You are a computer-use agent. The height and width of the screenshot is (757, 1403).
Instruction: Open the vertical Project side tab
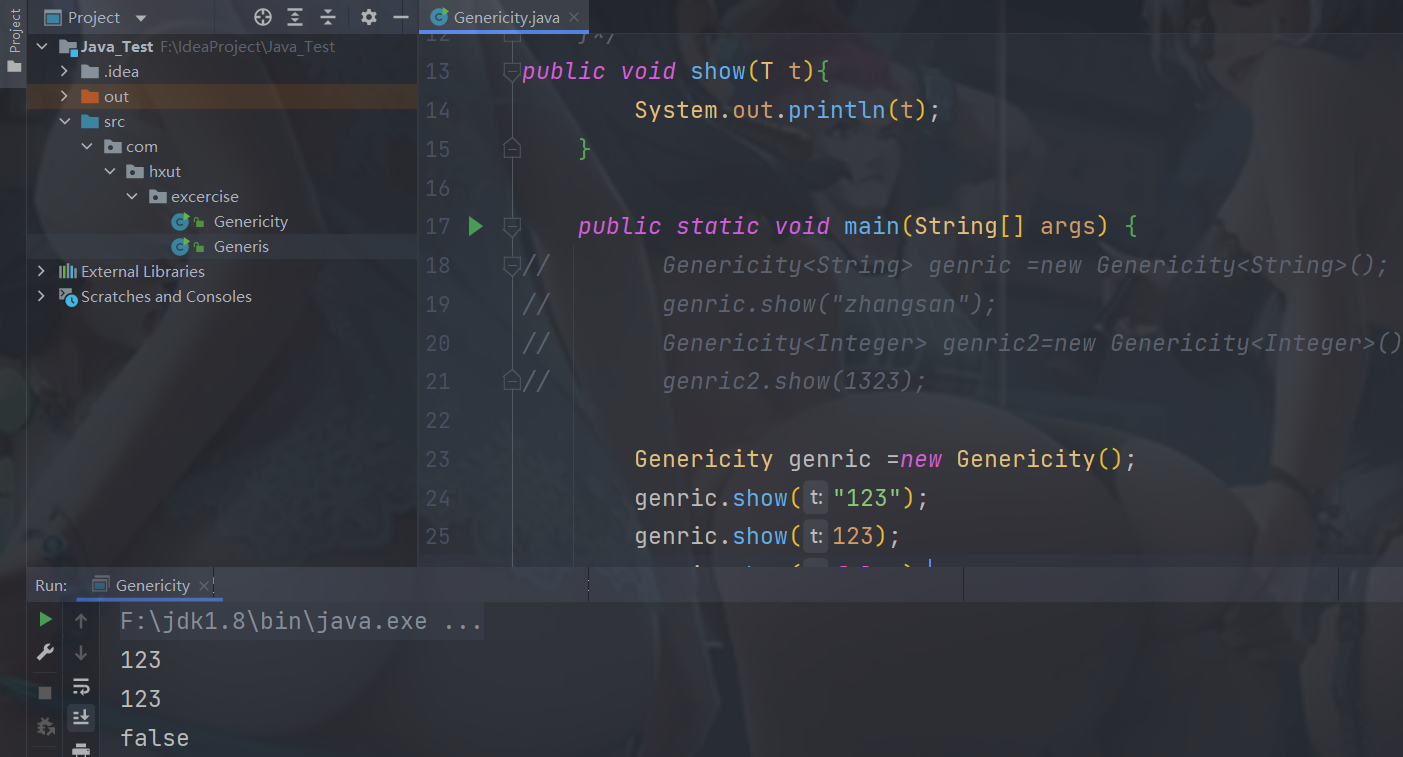pos(14,42)
